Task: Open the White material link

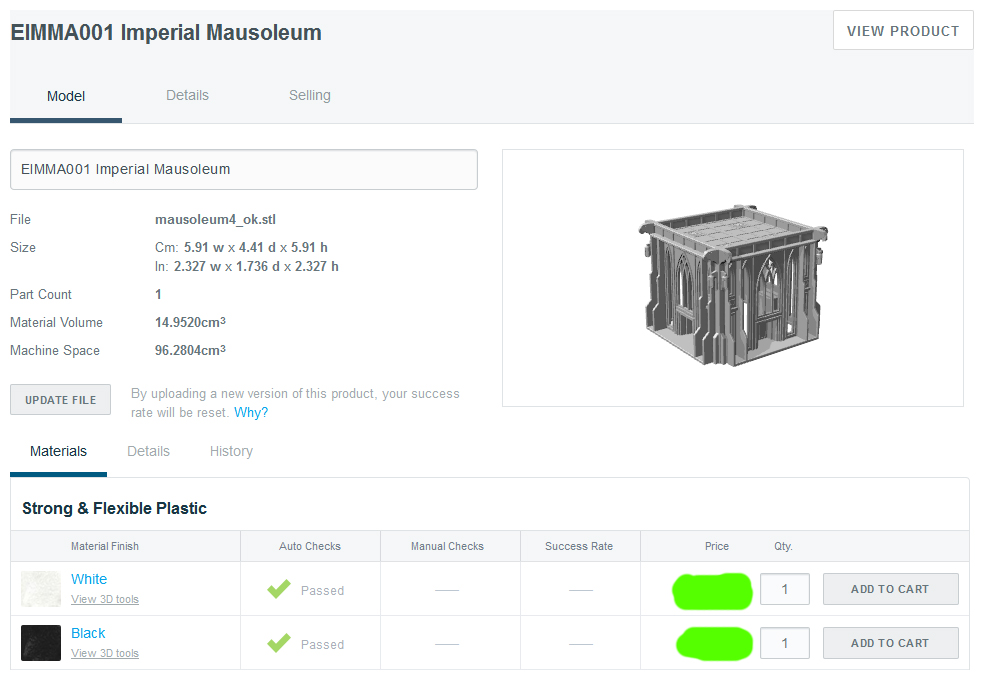Action: pos(89,579)
